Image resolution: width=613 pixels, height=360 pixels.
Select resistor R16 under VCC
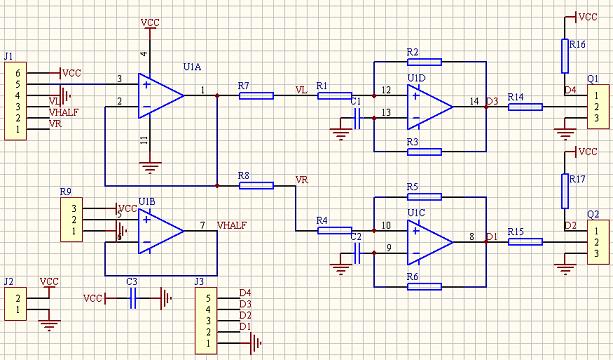click(x=565, y=56)
